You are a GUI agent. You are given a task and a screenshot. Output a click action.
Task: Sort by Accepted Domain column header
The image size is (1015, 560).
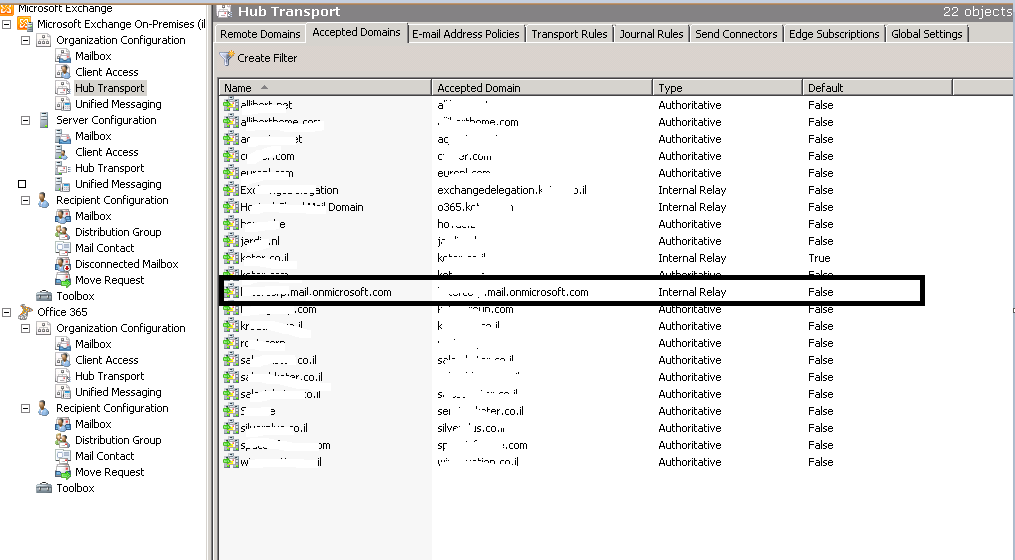[x=542, y=87]
